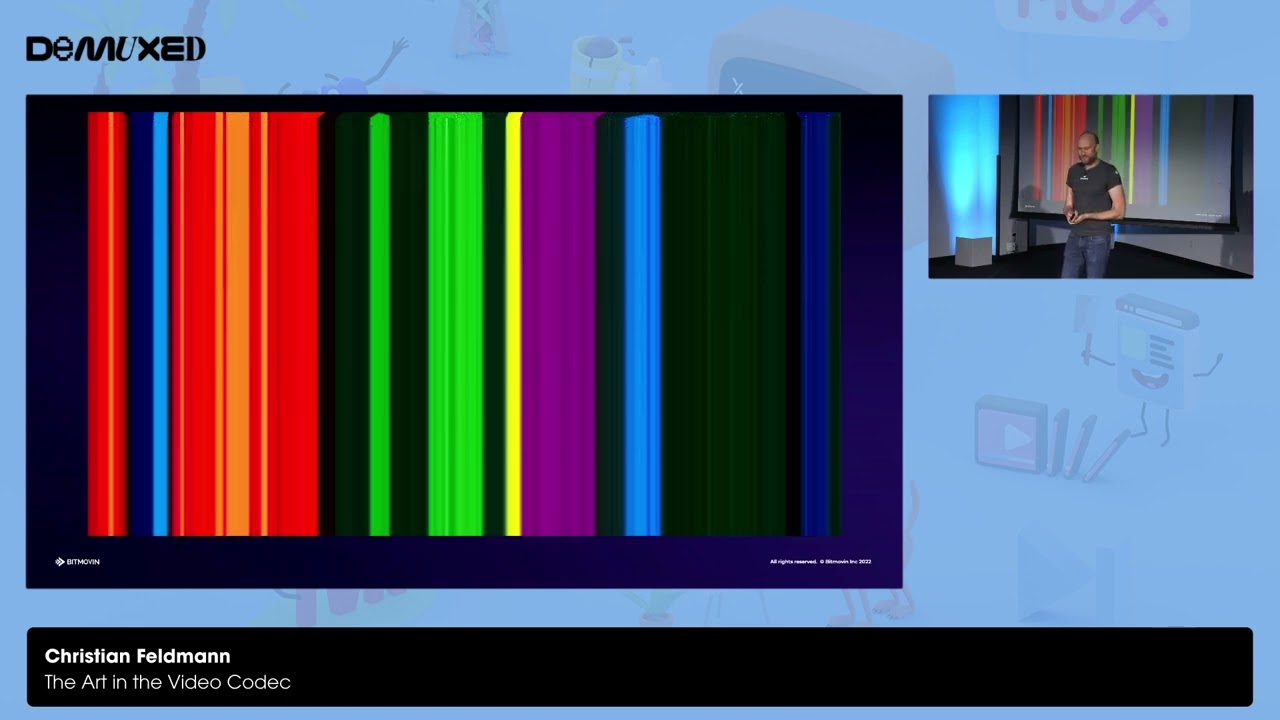The image size is (1280, 720).
Task: Click the speaker name Christian Feldmann
Action: point(138,656)
